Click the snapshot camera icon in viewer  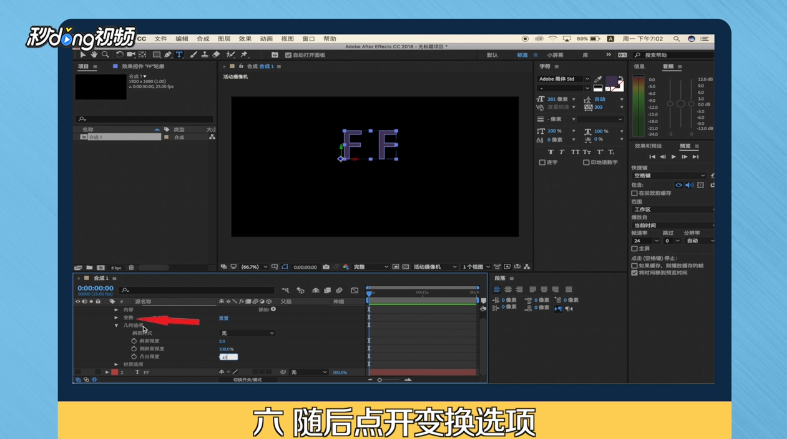point(326,267)
